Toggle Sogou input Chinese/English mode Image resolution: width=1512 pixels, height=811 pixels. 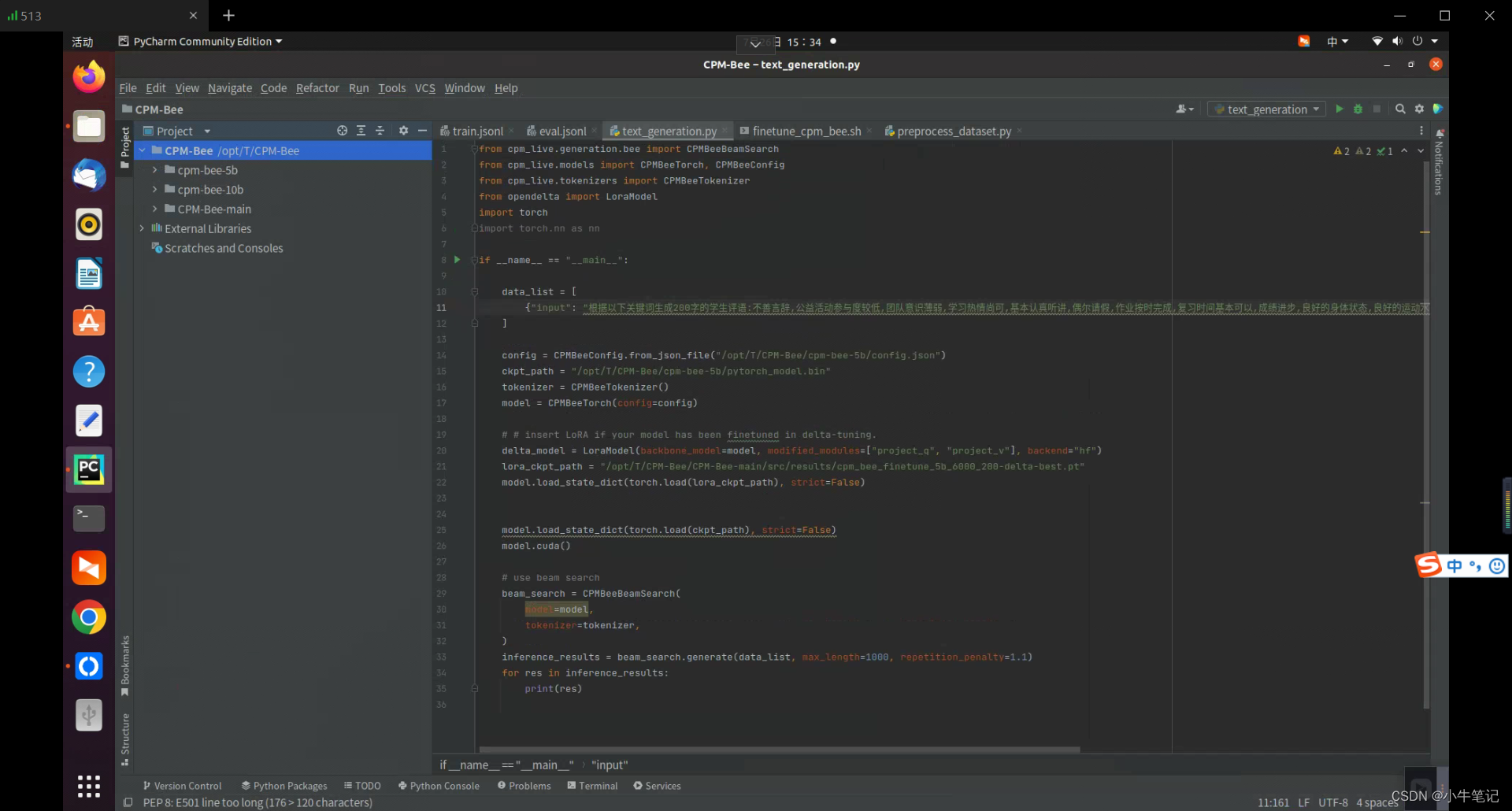tap(1454, 565)
